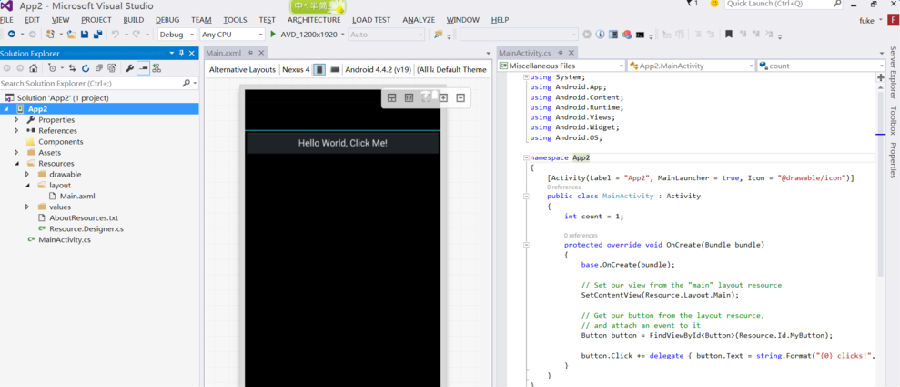
Task: Collapse the namespace App2 code region
Action: 526,157
